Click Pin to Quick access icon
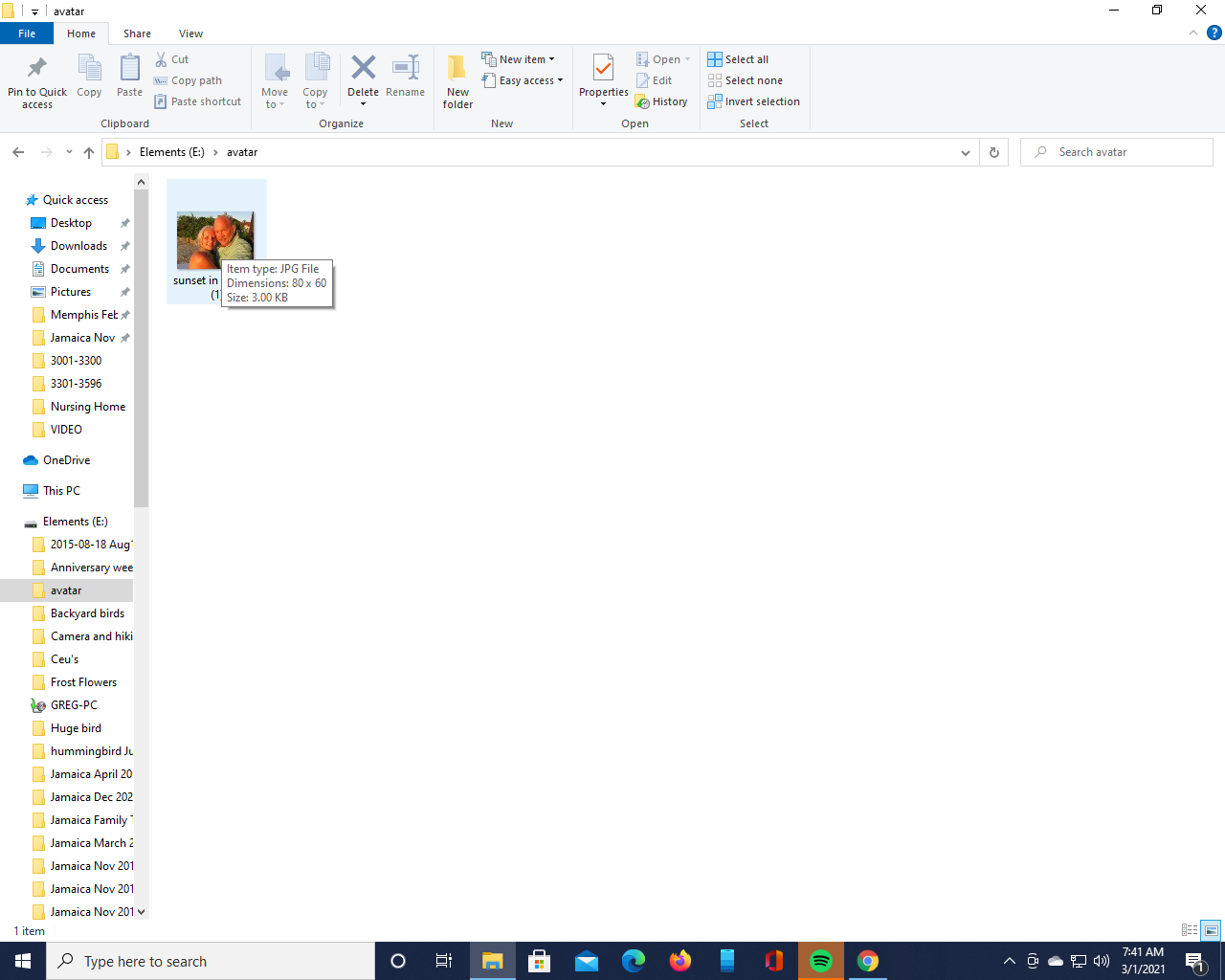Screen dimensions: 1225x980 37,80
